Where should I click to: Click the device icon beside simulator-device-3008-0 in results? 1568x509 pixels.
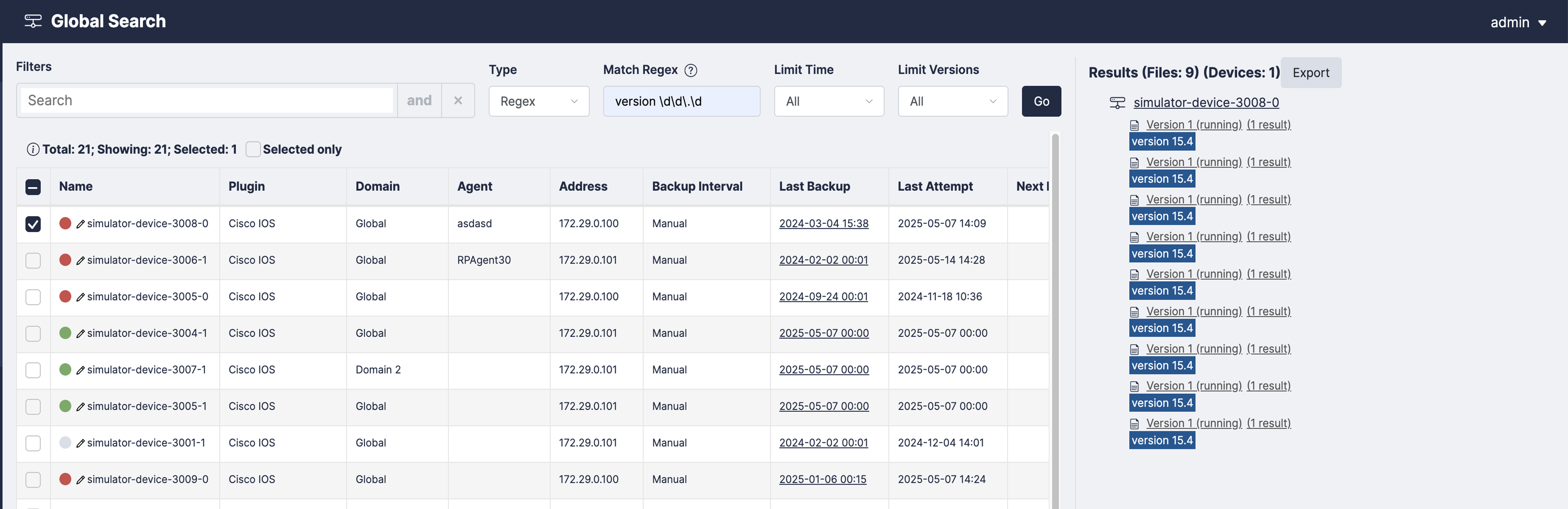1117,103
